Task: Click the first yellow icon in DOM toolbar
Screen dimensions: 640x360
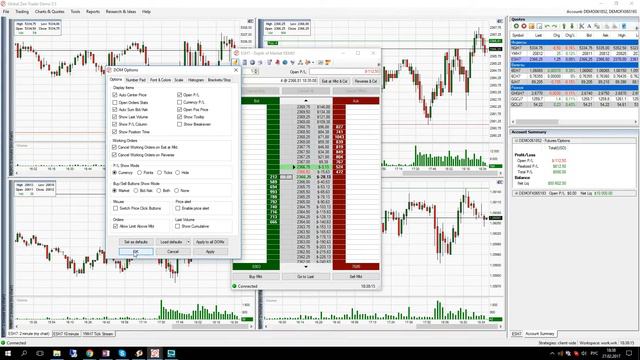Action: tap(236, 62)
